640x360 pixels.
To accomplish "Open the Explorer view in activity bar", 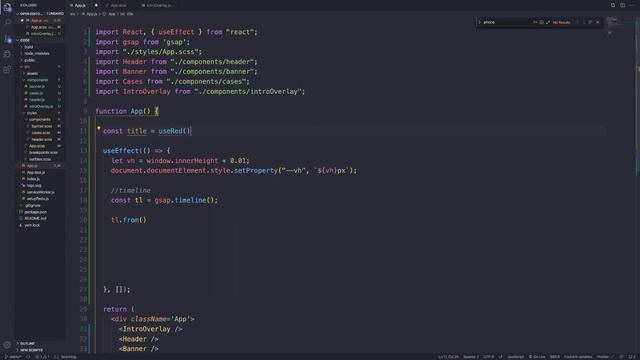I will click(7, 7).
